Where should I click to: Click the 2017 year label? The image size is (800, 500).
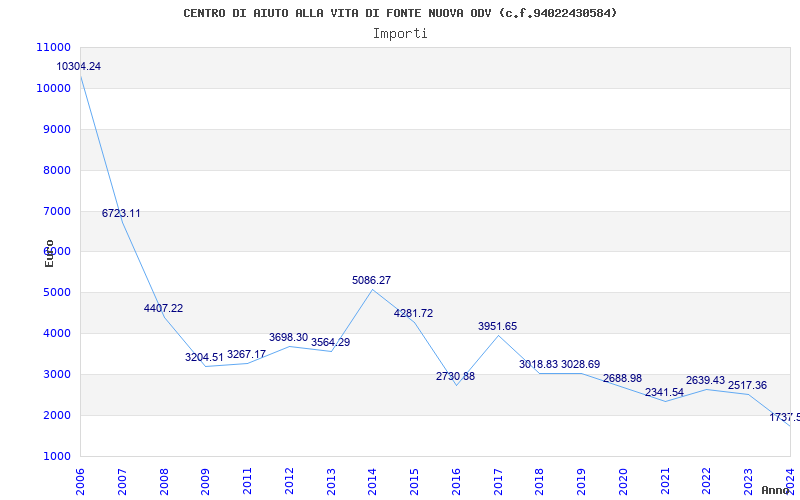pos(498,480)
